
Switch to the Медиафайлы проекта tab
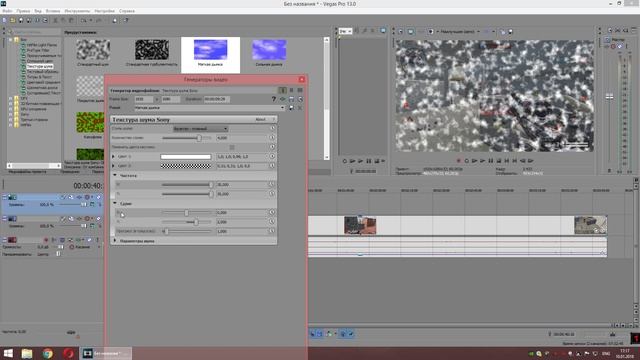[28, 172]
